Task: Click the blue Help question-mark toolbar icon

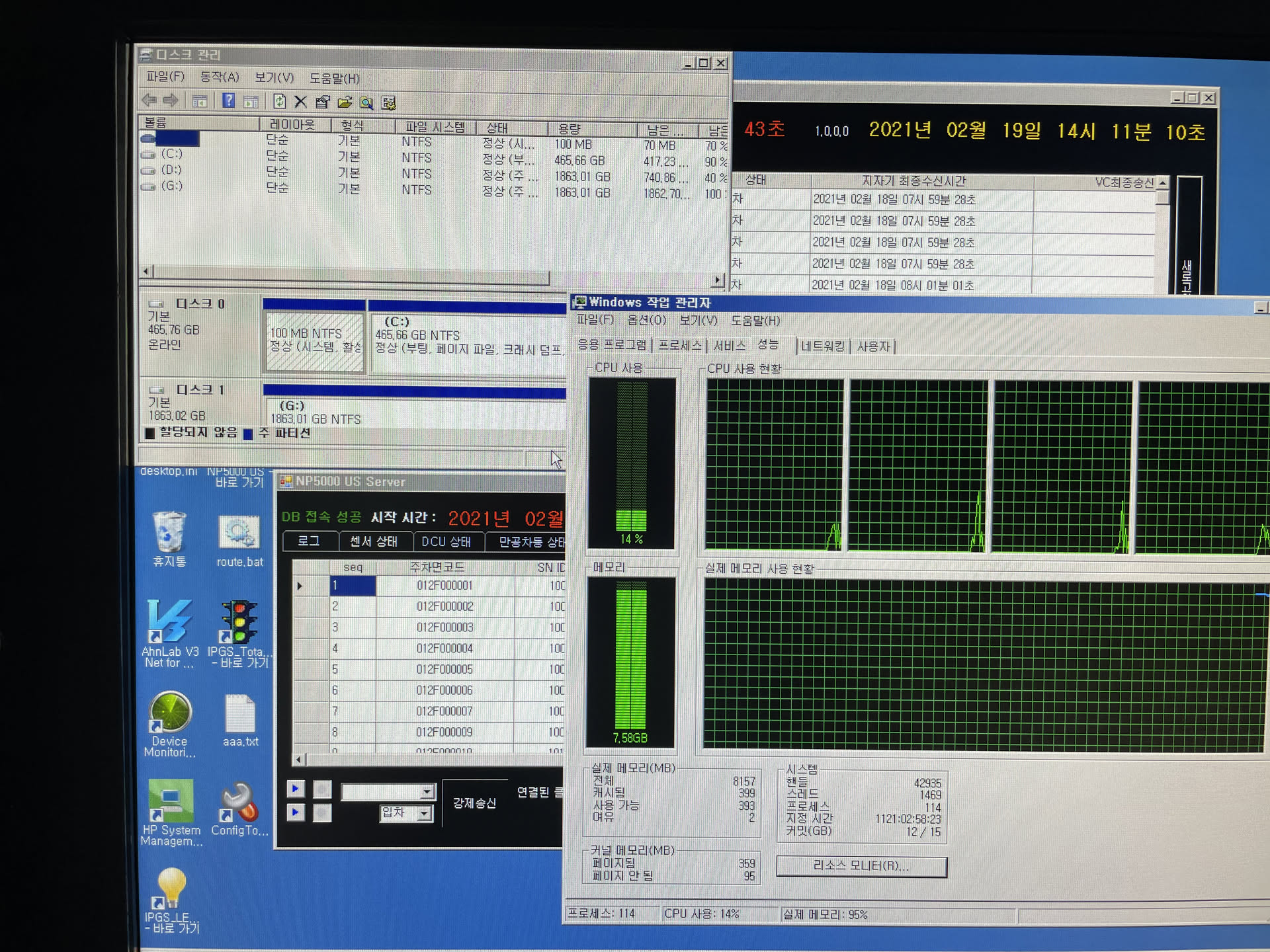Action: [x=228, y=100]
